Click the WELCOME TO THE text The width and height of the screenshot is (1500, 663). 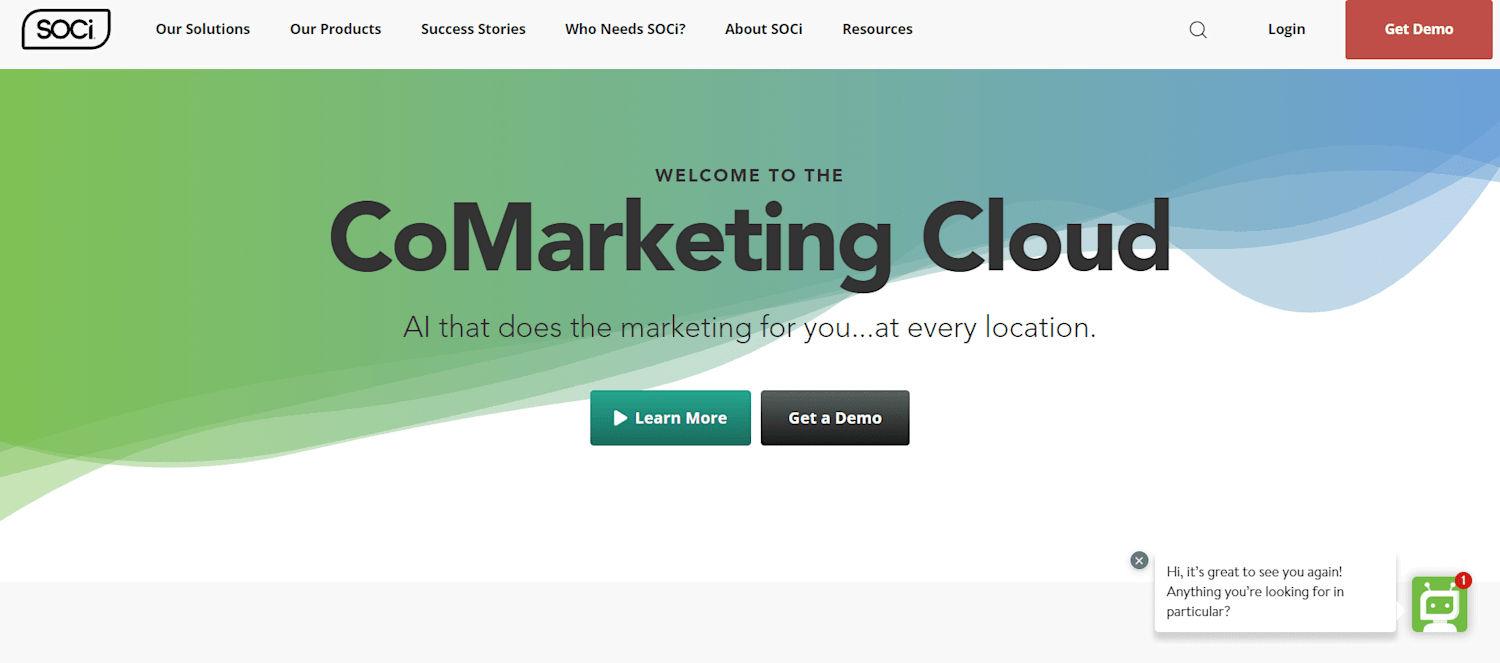(750, 175)
